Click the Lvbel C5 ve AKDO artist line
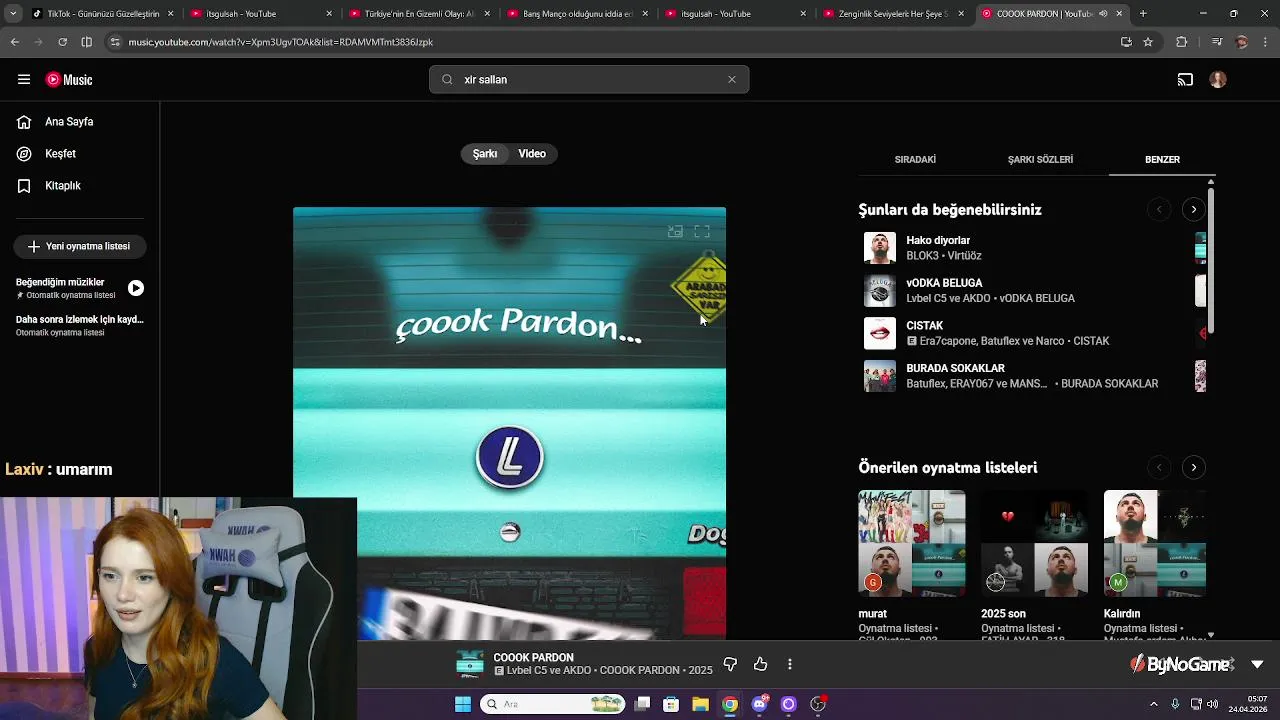 click(x=548, y=671)
